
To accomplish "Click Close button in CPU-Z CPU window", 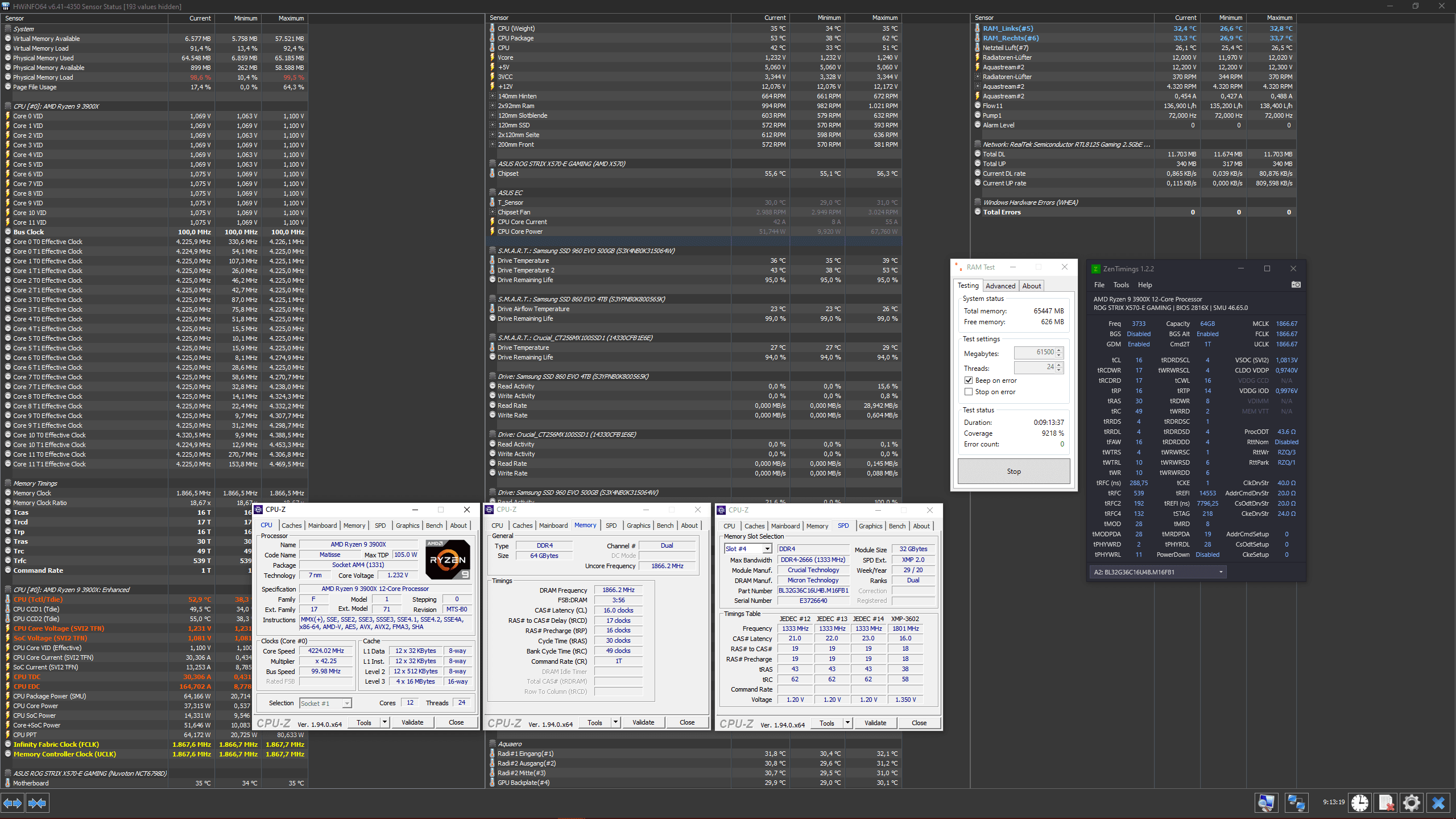I will click(456, 722).
